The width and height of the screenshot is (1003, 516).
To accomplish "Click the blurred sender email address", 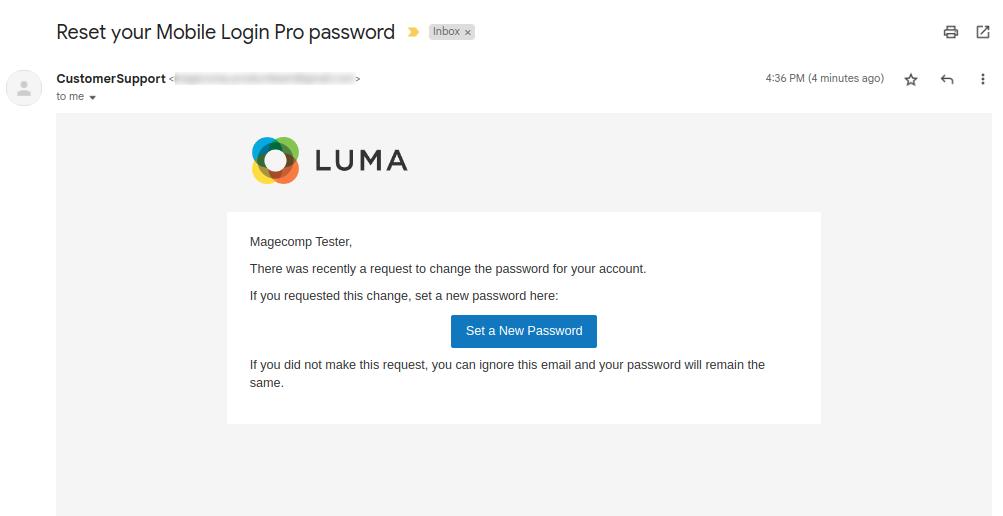I will 264,78.
